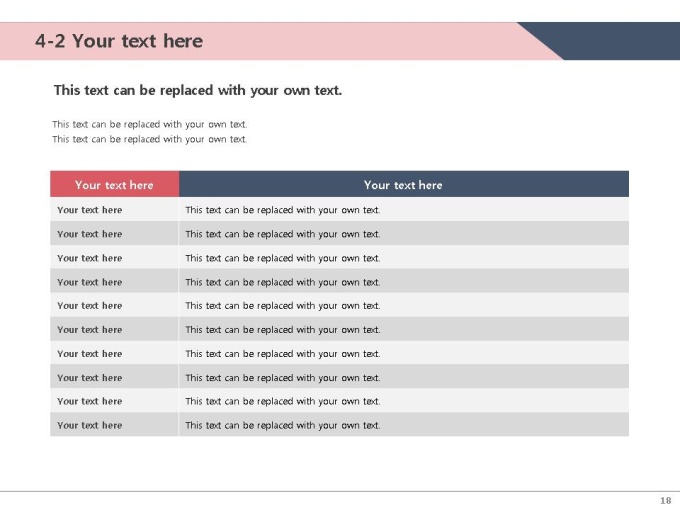
Task: Click the first small description line under subtitle
Action: tap(149, 125)
